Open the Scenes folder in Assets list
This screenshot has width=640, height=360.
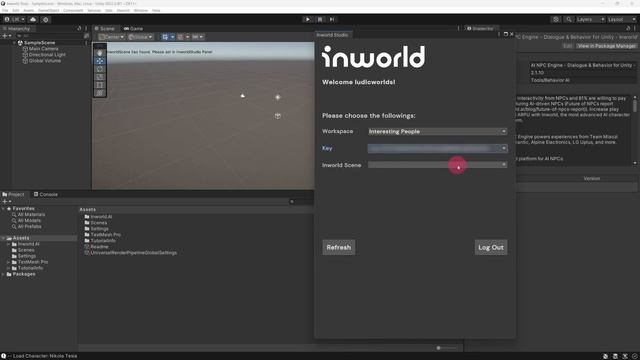click(x=96, y=223)
